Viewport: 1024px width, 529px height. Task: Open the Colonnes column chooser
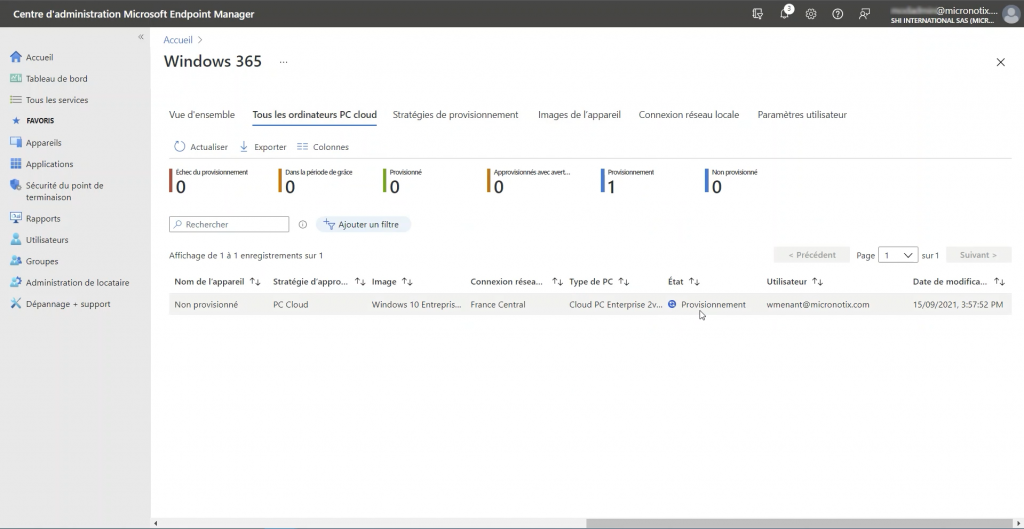pos(323,147)
